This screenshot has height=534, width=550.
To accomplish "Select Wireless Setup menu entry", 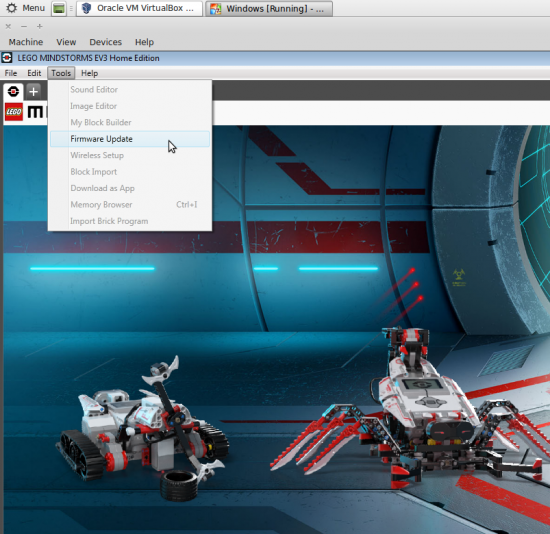I will pos(130,155).
